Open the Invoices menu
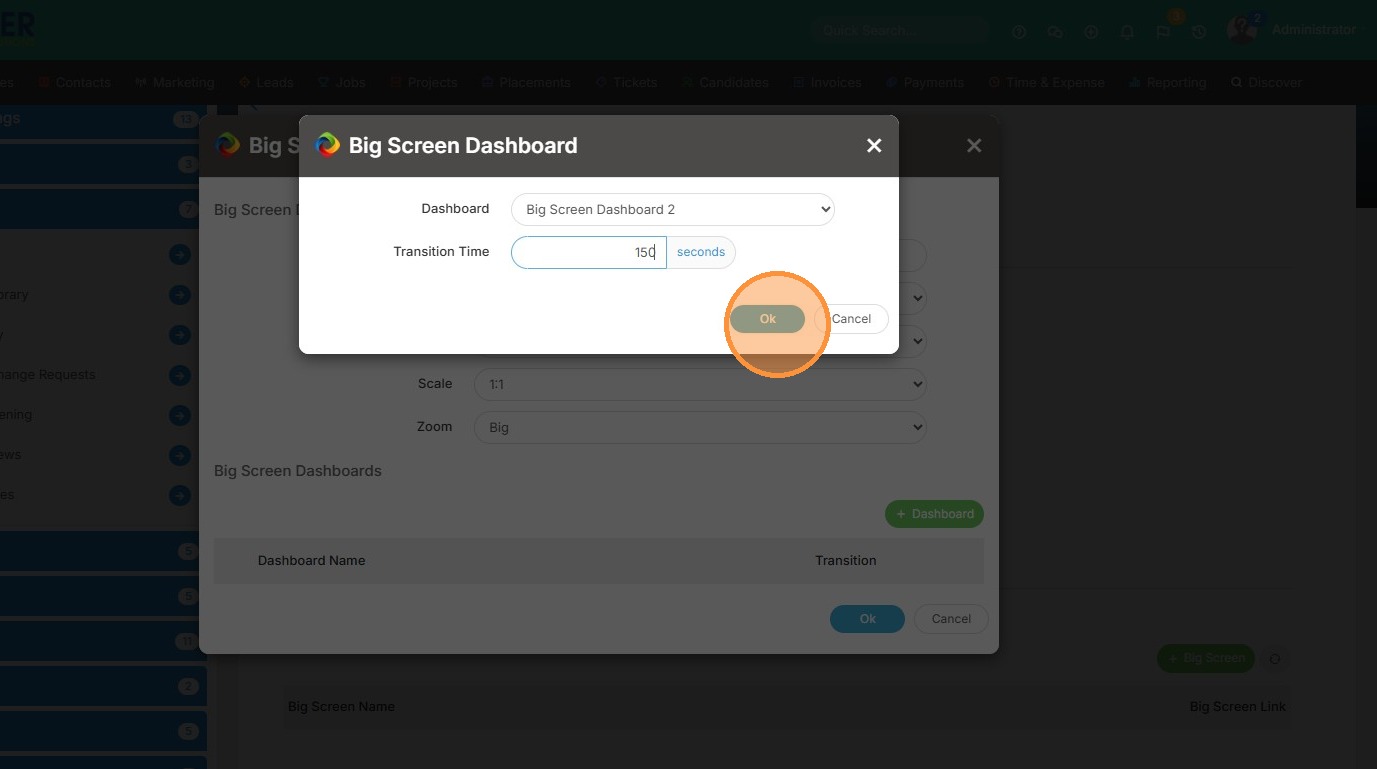The width and height of the screenshot is (1377, 769). point(828,82)
